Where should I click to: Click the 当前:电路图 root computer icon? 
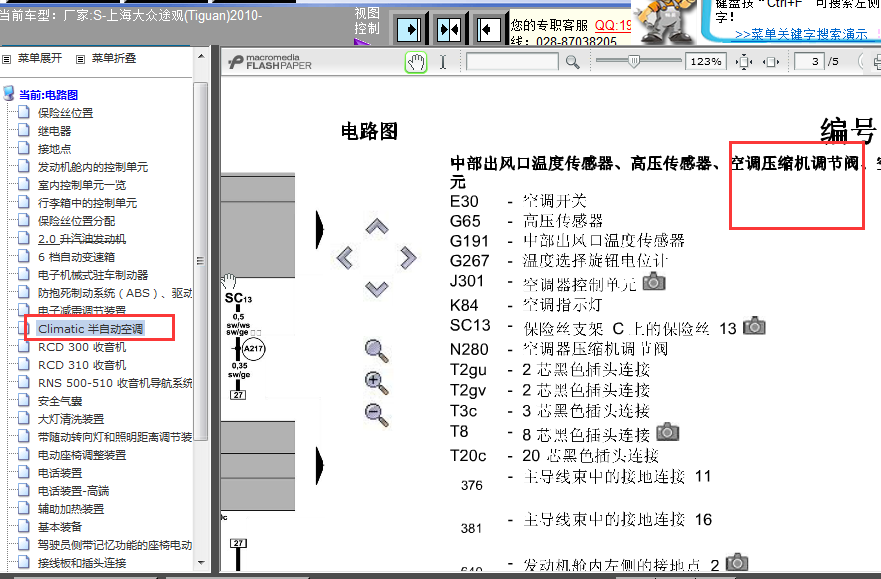point(9,94)
